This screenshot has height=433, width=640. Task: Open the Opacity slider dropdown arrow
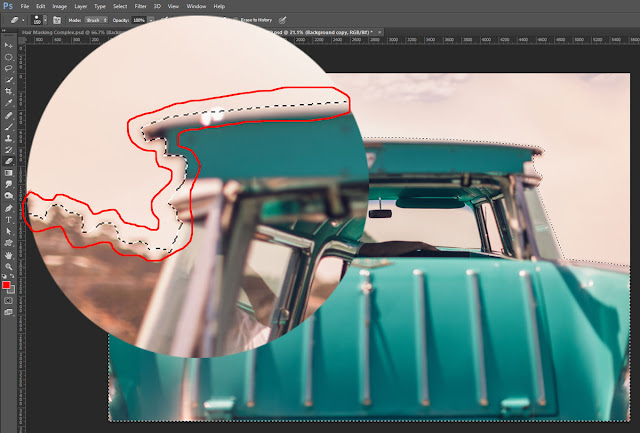point(151,20)
